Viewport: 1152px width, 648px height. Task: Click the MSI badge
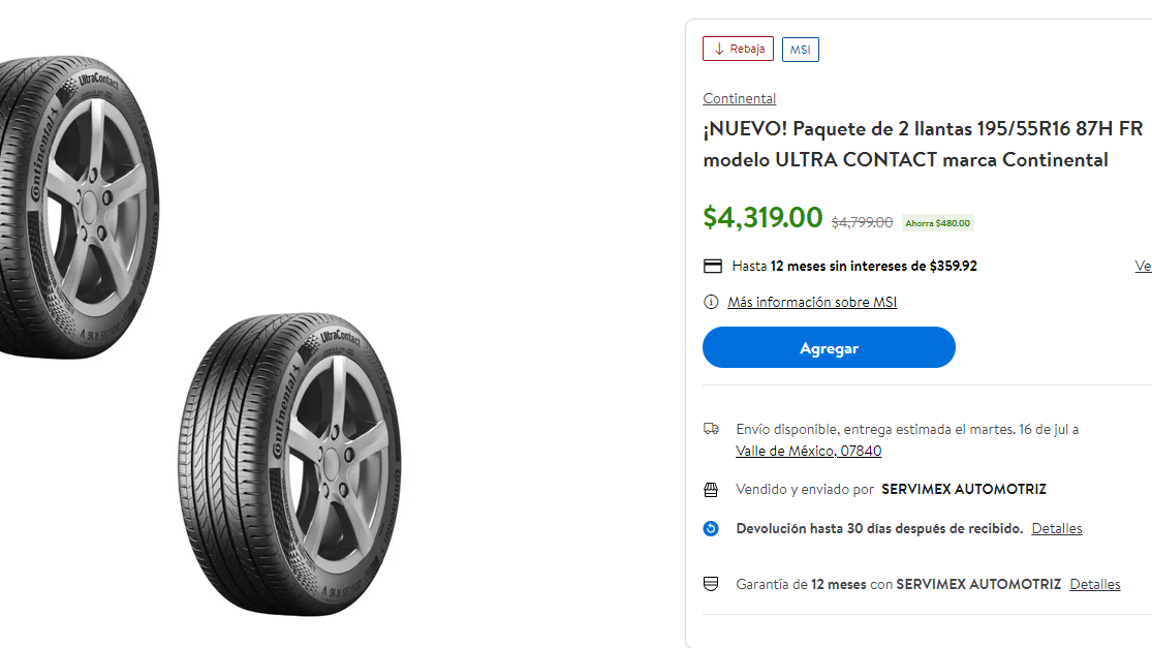pos(800,48)
